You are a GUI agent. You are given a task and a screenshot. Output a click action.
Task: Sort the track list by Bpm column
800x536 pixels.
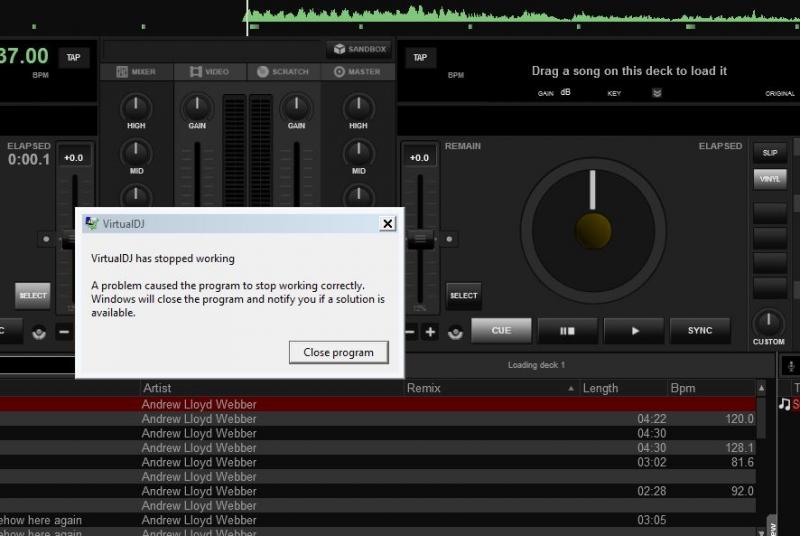click(x=684, y=388)
